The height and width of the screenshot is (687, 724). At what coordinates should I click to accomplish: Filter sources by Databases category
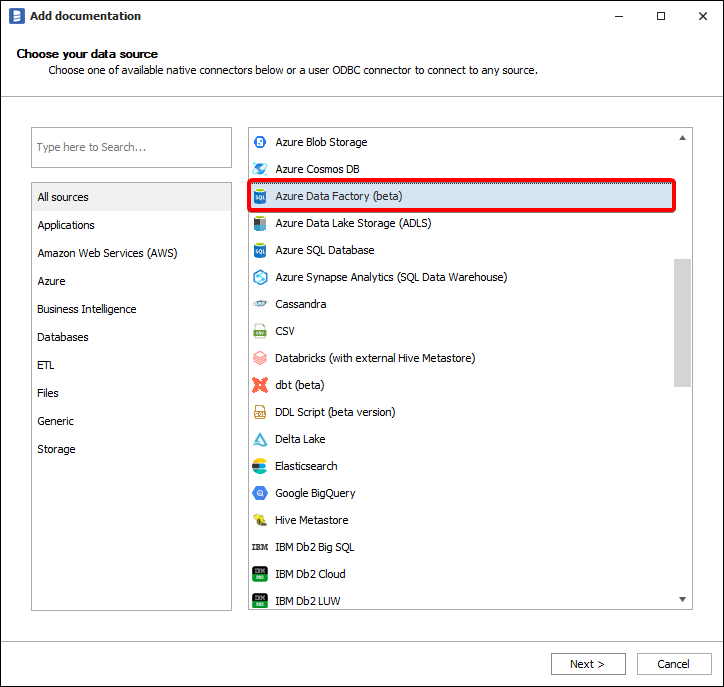pyautogui.click(x=63, y=337)
